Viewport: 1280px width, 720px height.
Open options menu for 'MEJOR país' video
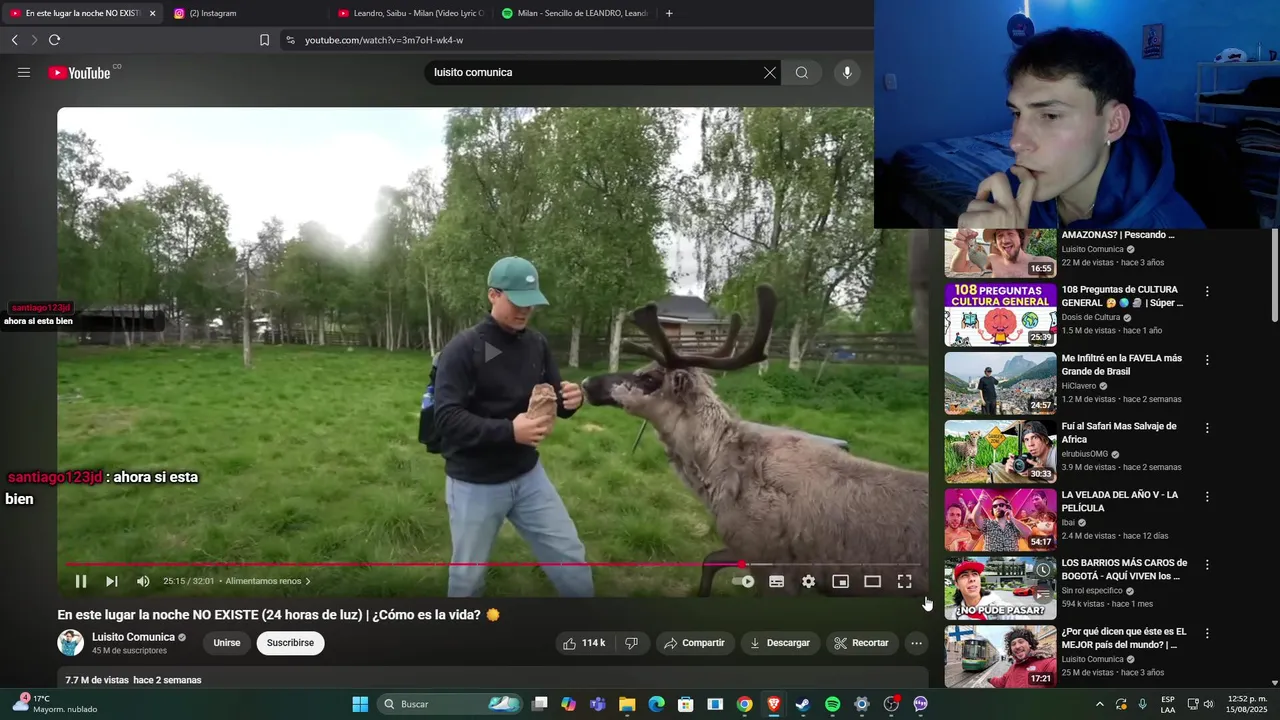point(1207,633)
